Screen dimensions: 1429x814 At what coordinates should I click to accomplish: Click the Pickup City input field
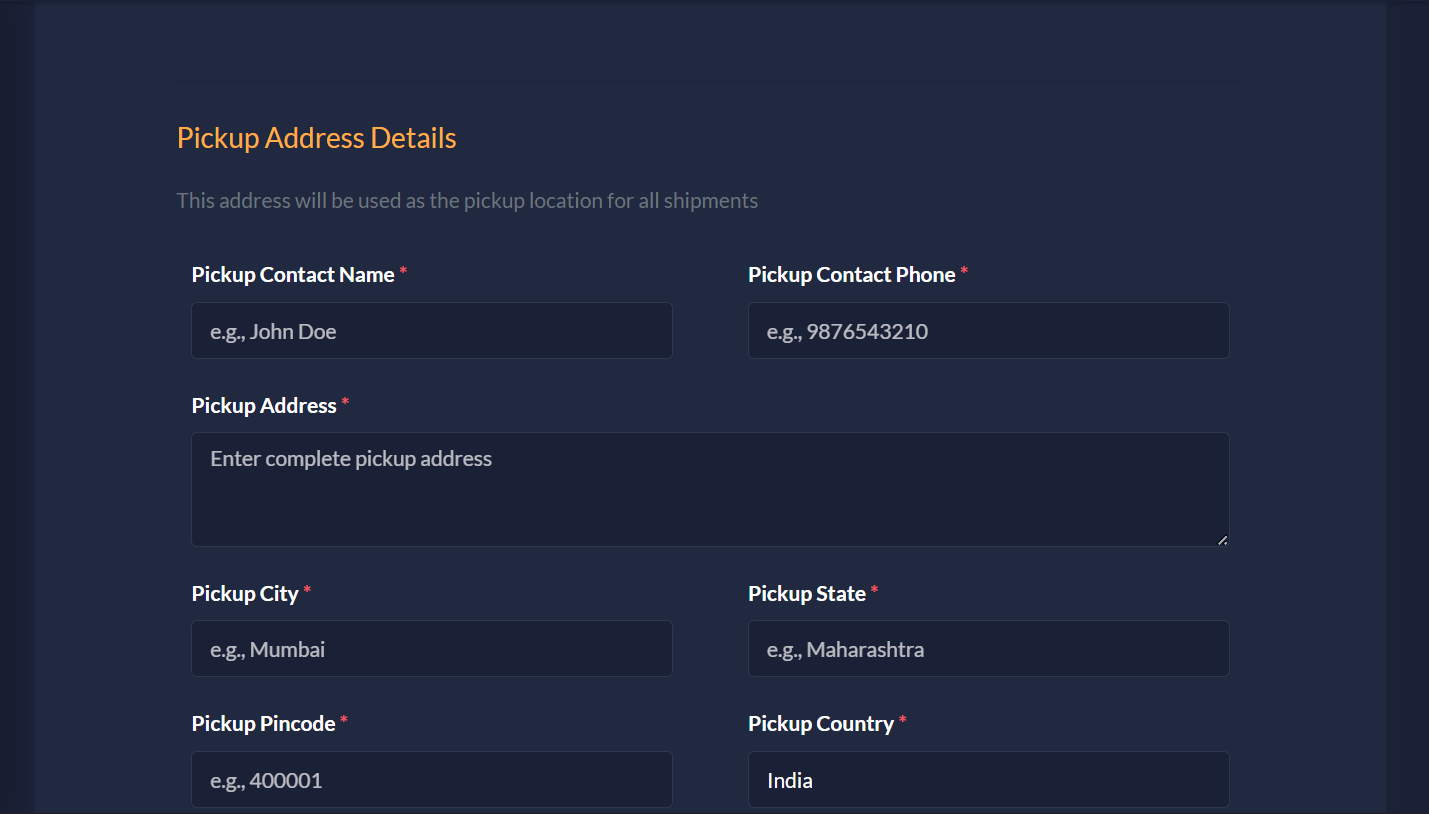point(431,648)
